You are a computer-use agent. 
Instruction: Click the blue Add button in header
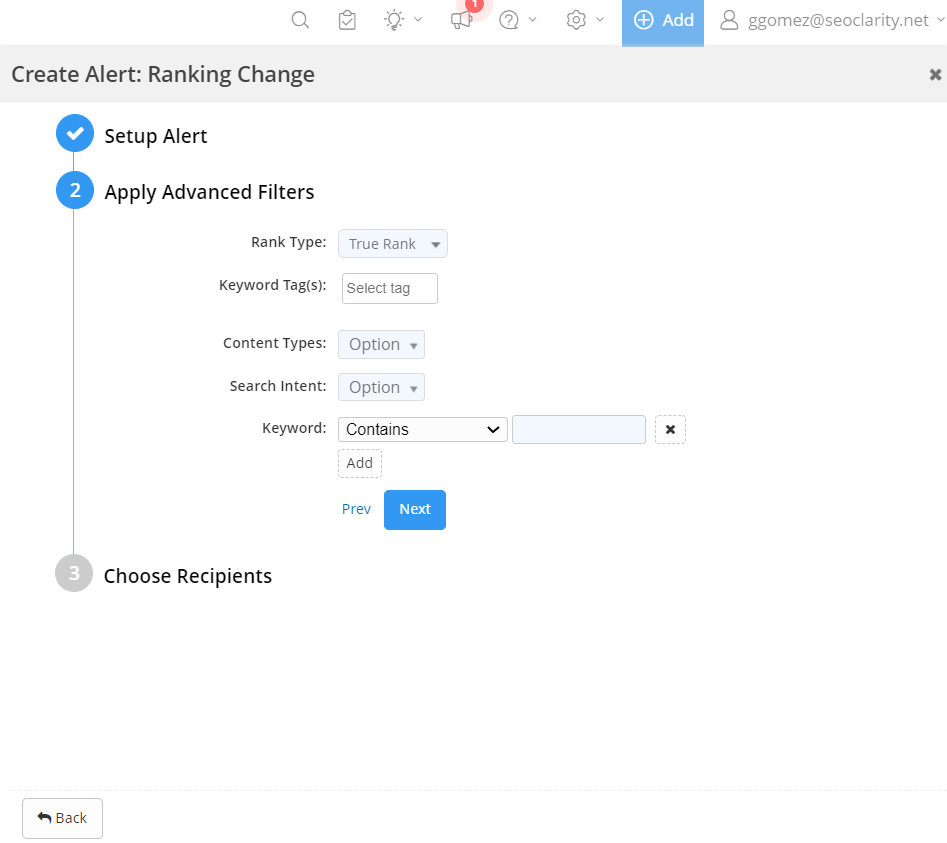(x=663, y=20)
